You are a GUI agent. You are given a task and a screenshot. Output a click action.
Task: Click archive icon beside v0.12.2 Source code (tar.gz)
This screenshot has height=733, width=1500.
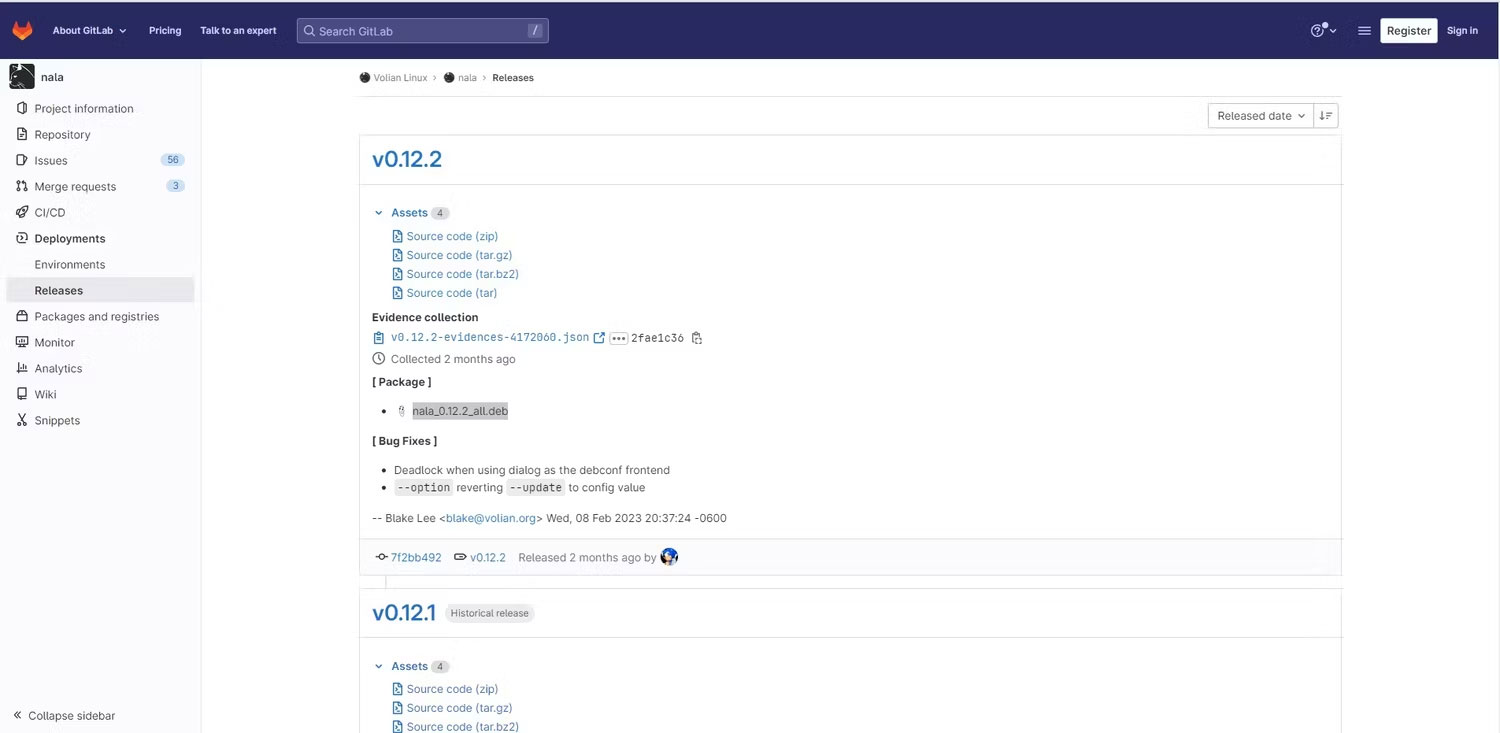398,255
